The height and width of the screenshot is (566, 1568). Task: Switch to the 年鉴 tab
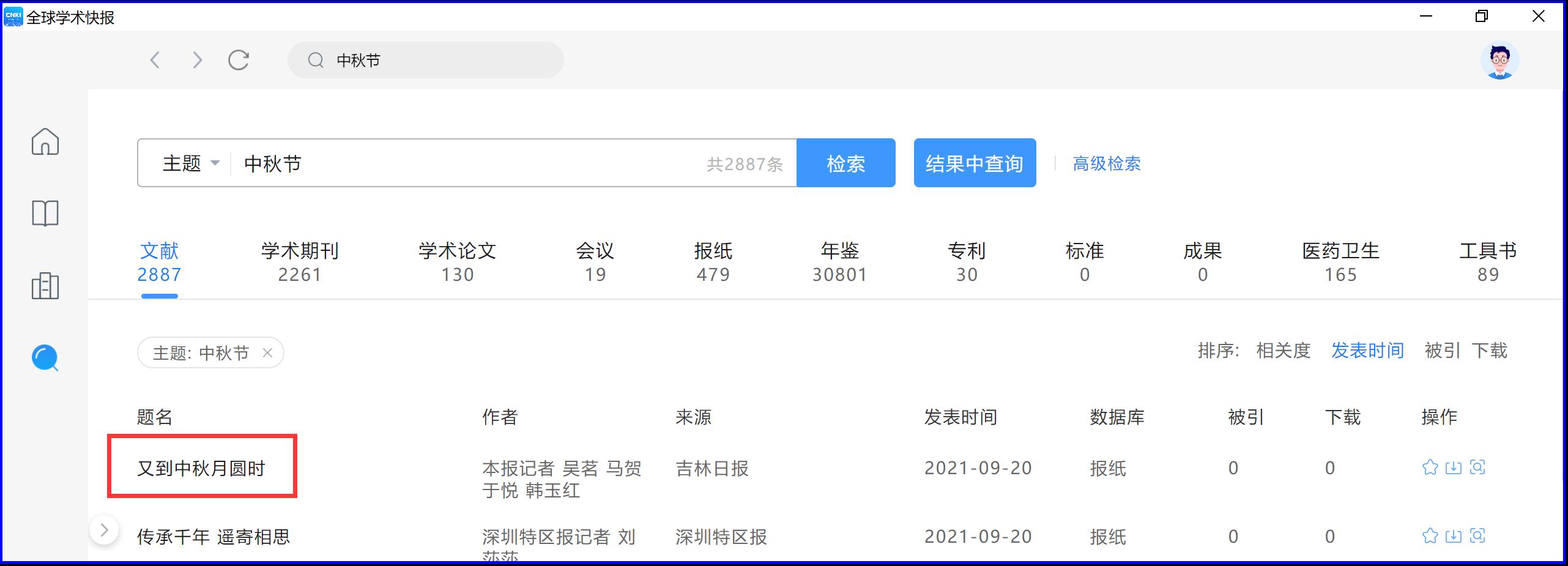pyautogui.click(x=840, y=262)
